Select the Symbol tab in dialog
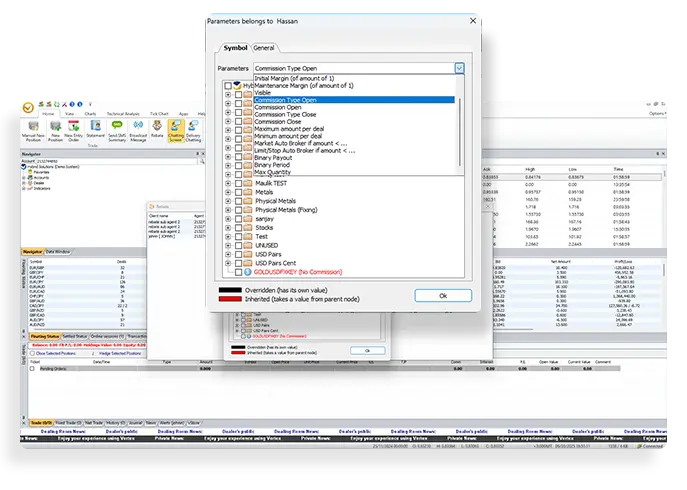The image size is (687, 490). tap(235, 48)
